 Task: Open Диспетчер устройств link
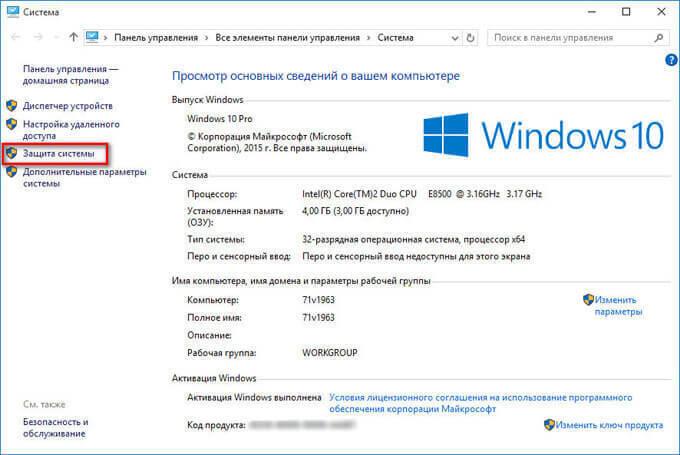coord(68,106)
